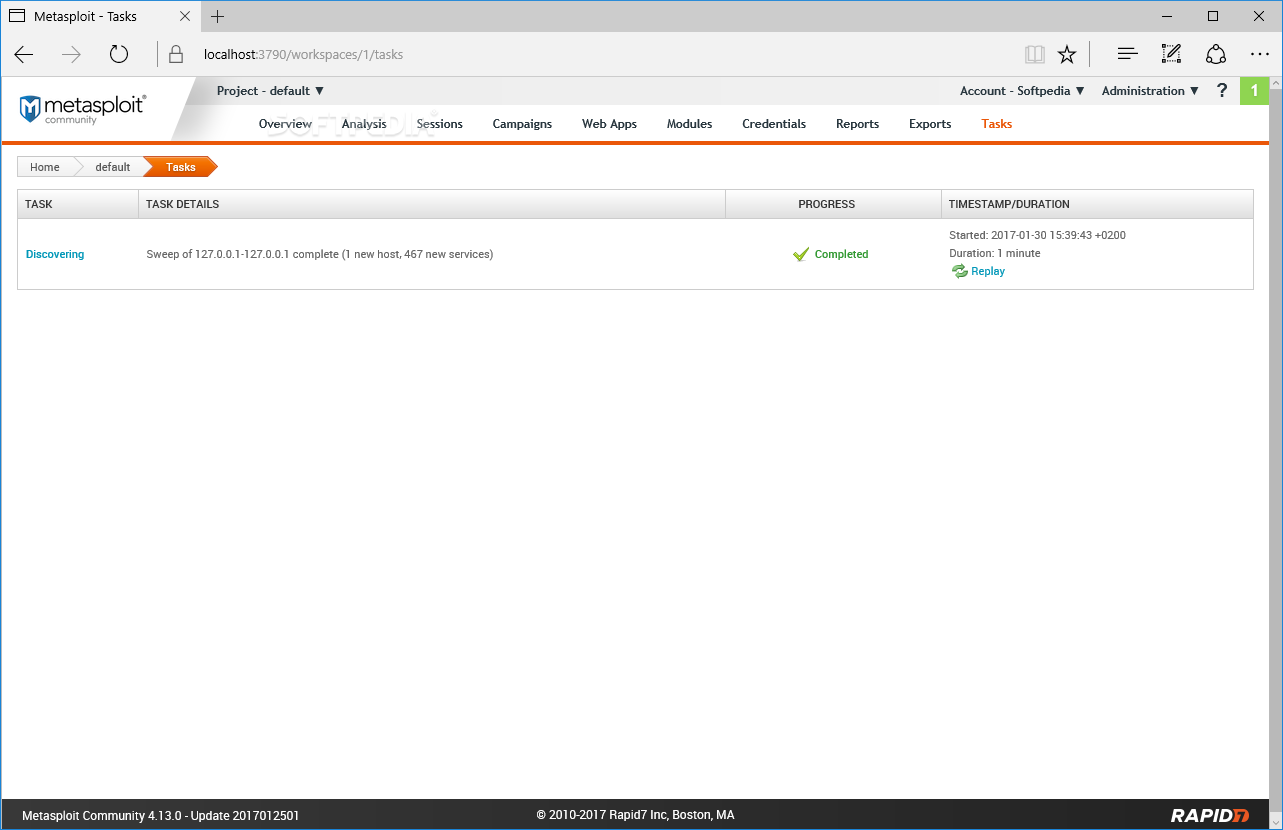Viewport: 1283px width, 830px height.
Task: Close the Metasploit - Tasks browser tab
Action: 185,16
